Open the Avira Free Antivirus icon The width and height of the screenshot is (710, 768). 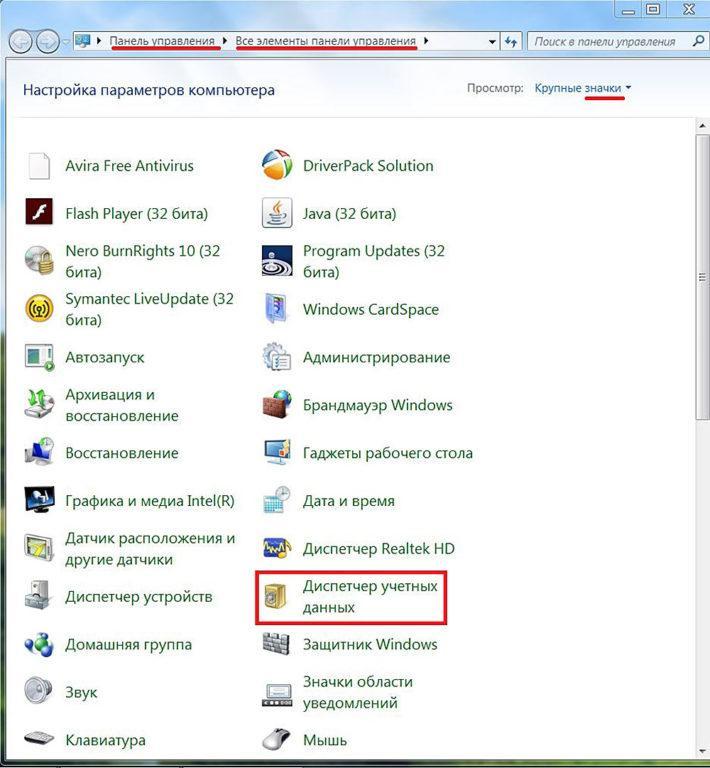pyautogui.click(x=39, y=166)
